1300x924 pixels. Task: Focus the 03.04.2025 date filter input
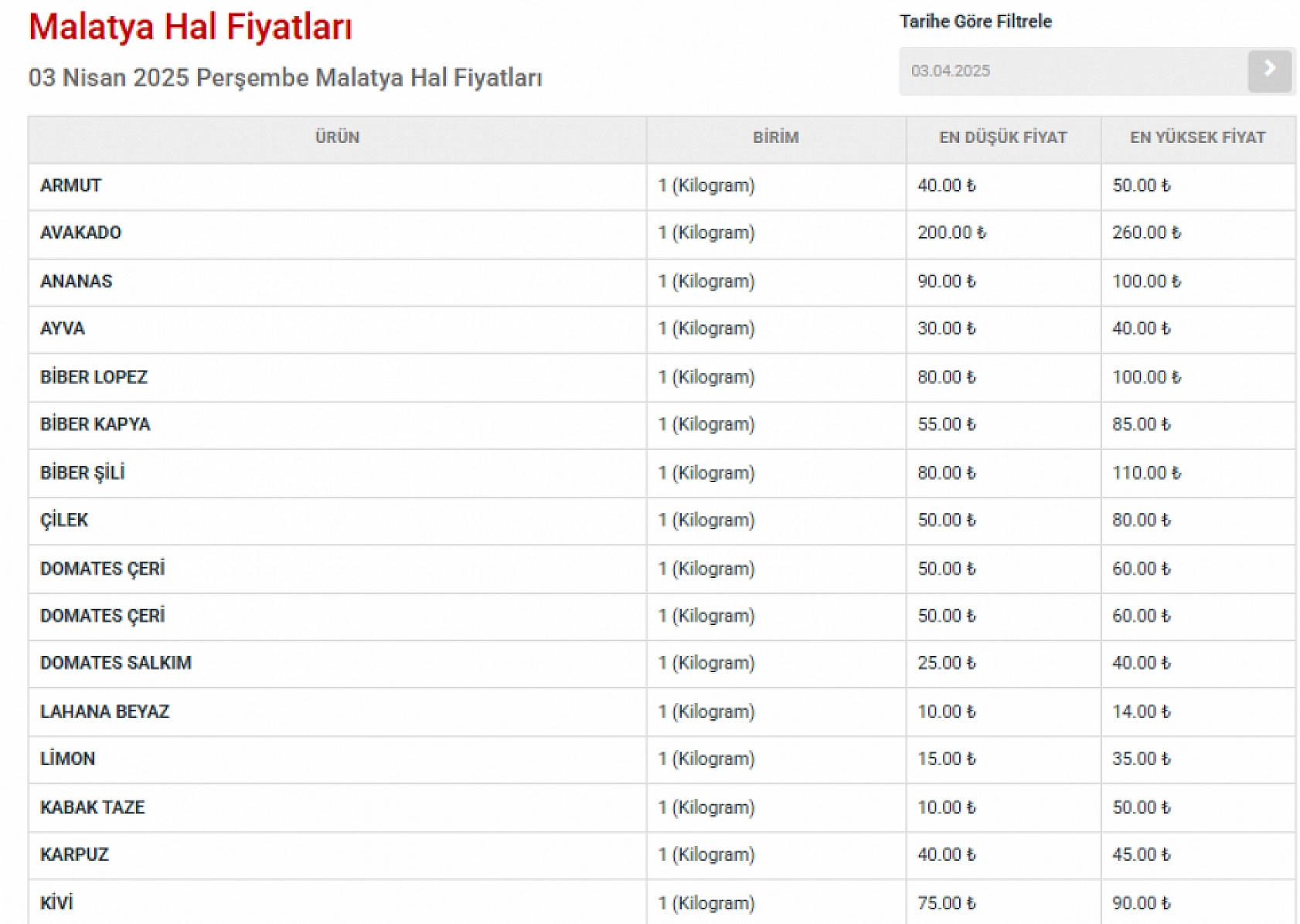tap(1072, 71)
